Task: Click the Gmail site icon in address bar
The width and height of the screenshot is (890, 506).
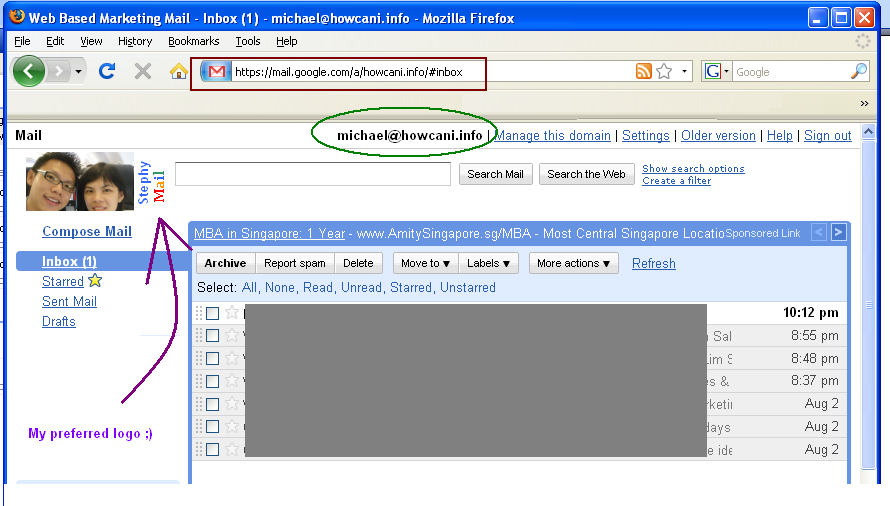Action: click(x=216, y=72)
